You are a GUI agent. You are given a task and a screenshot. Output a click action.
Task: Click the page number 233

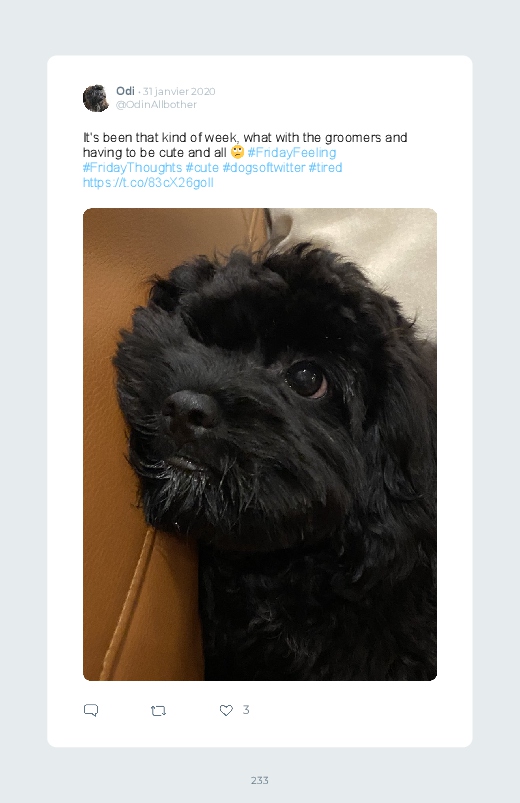tap(260, 780)
